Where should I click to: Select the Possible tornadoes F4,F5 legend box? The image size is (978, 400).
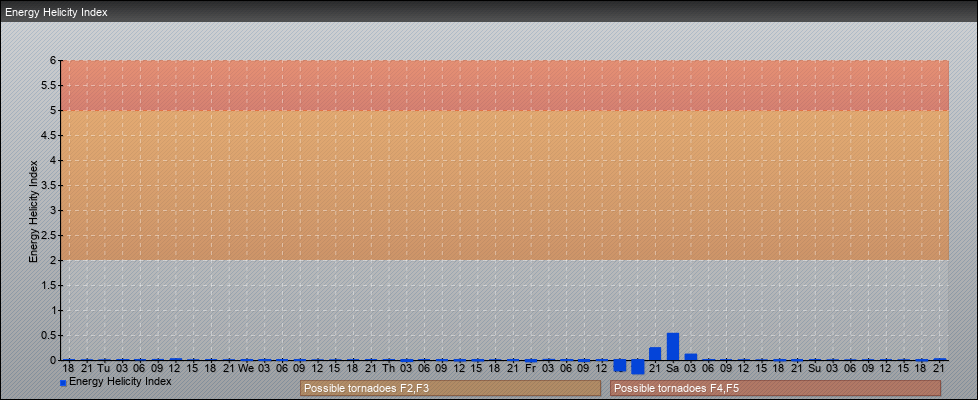pos(775,388)
